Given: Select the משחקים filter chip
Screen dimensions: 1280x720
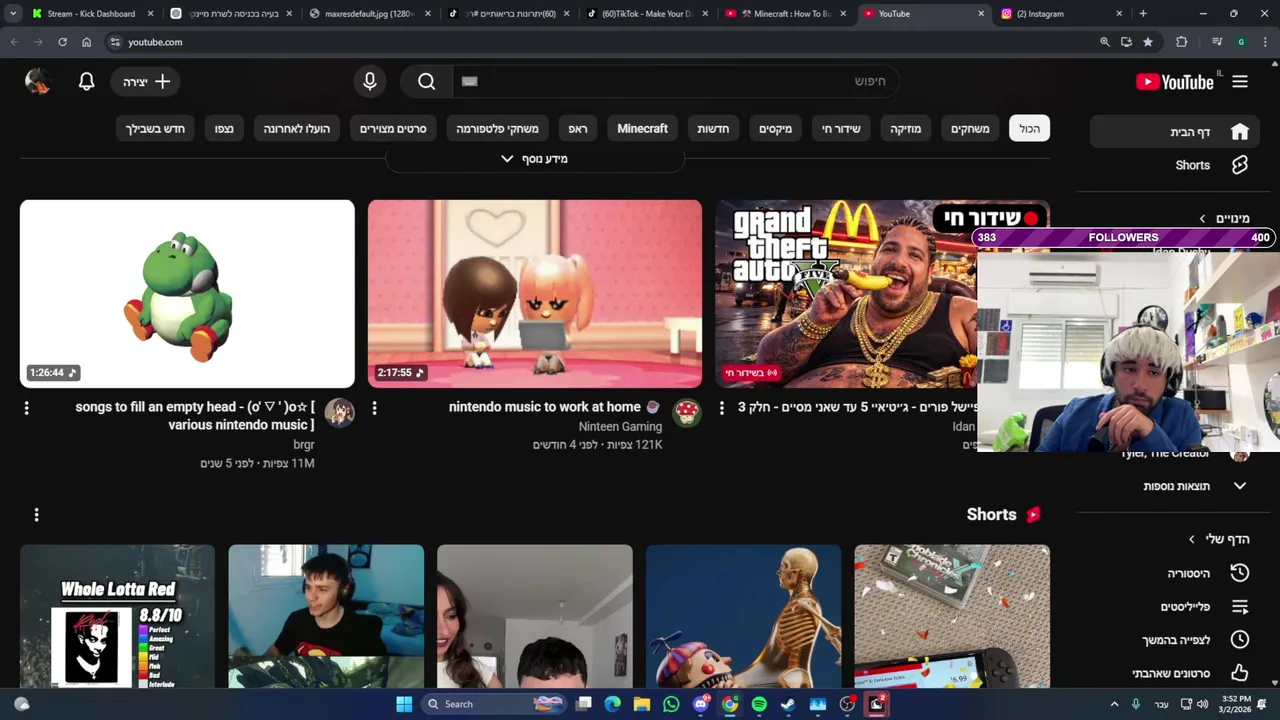Looking at the screenshot, I should coord(970,129).
